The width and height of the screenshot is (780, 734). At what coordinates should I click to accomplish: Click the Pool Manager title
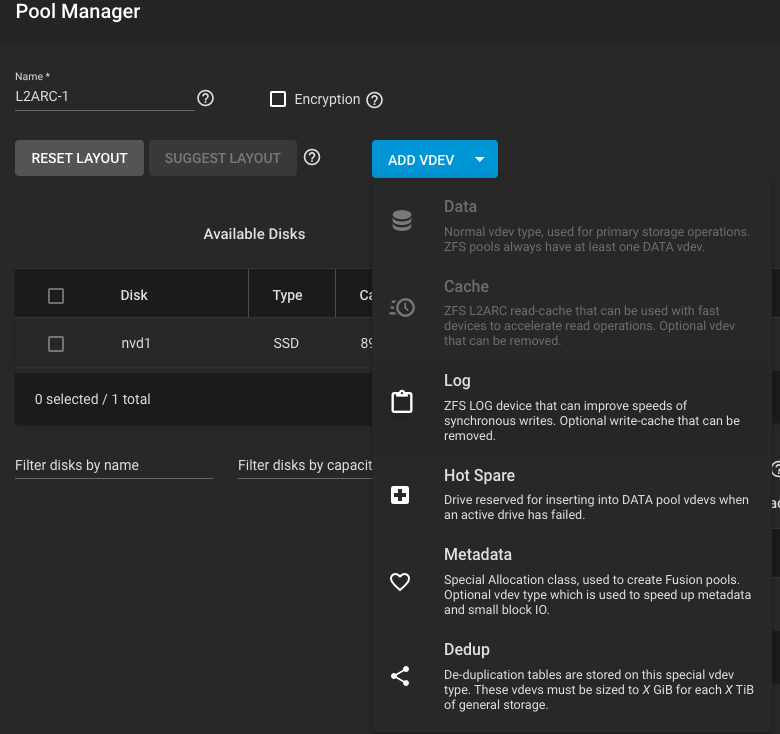[x=78, y=11]
